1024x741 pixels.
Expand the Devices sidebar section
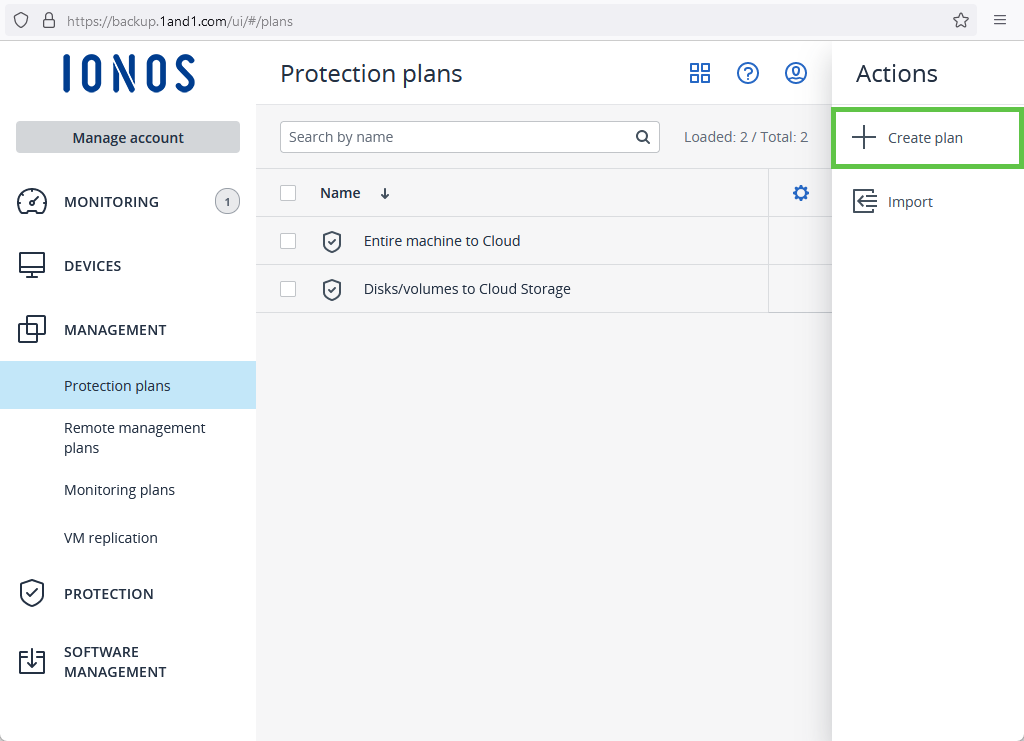[92, 266]
